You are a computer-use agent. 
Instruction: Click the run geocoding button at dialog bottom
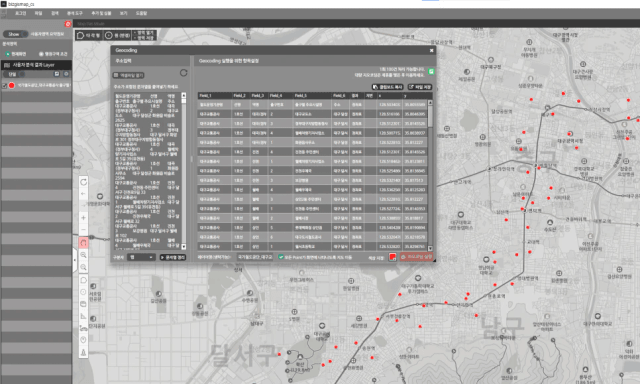point(416,257)
